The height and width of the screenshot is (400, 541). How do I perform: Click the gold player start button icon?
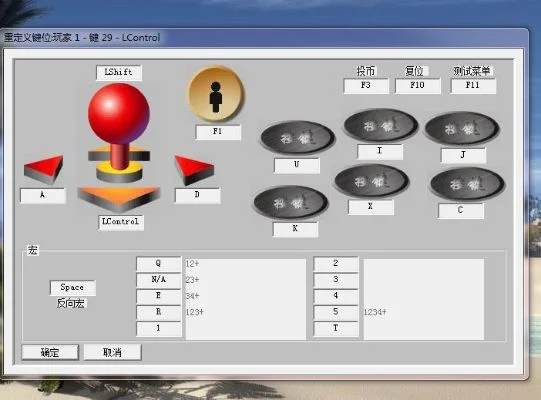pyautogui.click(x=216, y=94)
